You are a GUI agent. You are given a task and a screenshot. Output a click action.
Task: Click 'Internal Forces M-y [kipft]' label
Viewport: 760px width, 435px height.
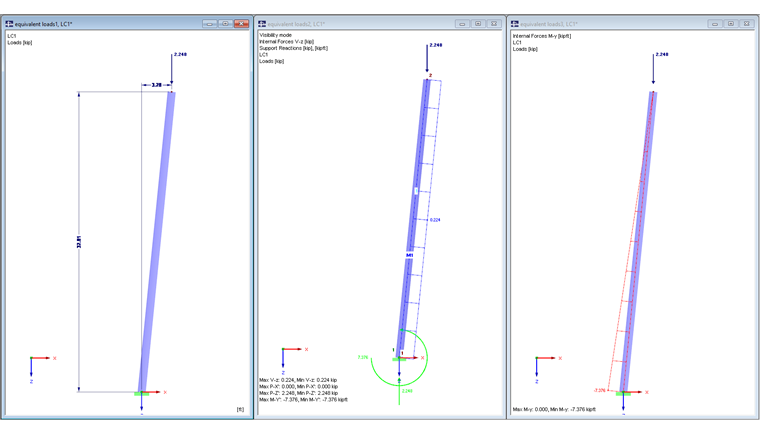point(542,36)
